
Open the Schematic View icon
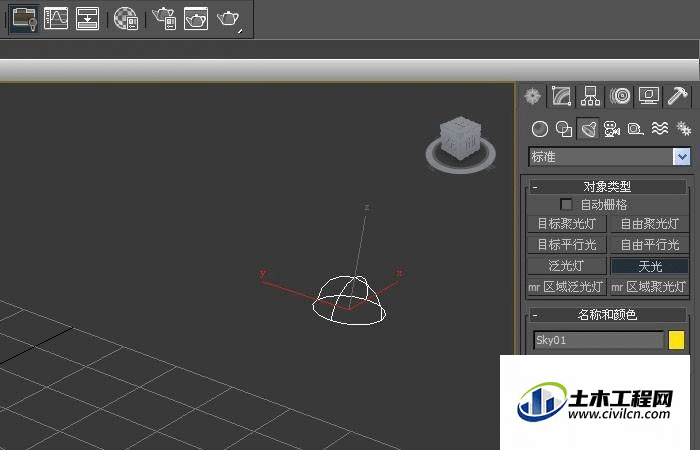87,18
